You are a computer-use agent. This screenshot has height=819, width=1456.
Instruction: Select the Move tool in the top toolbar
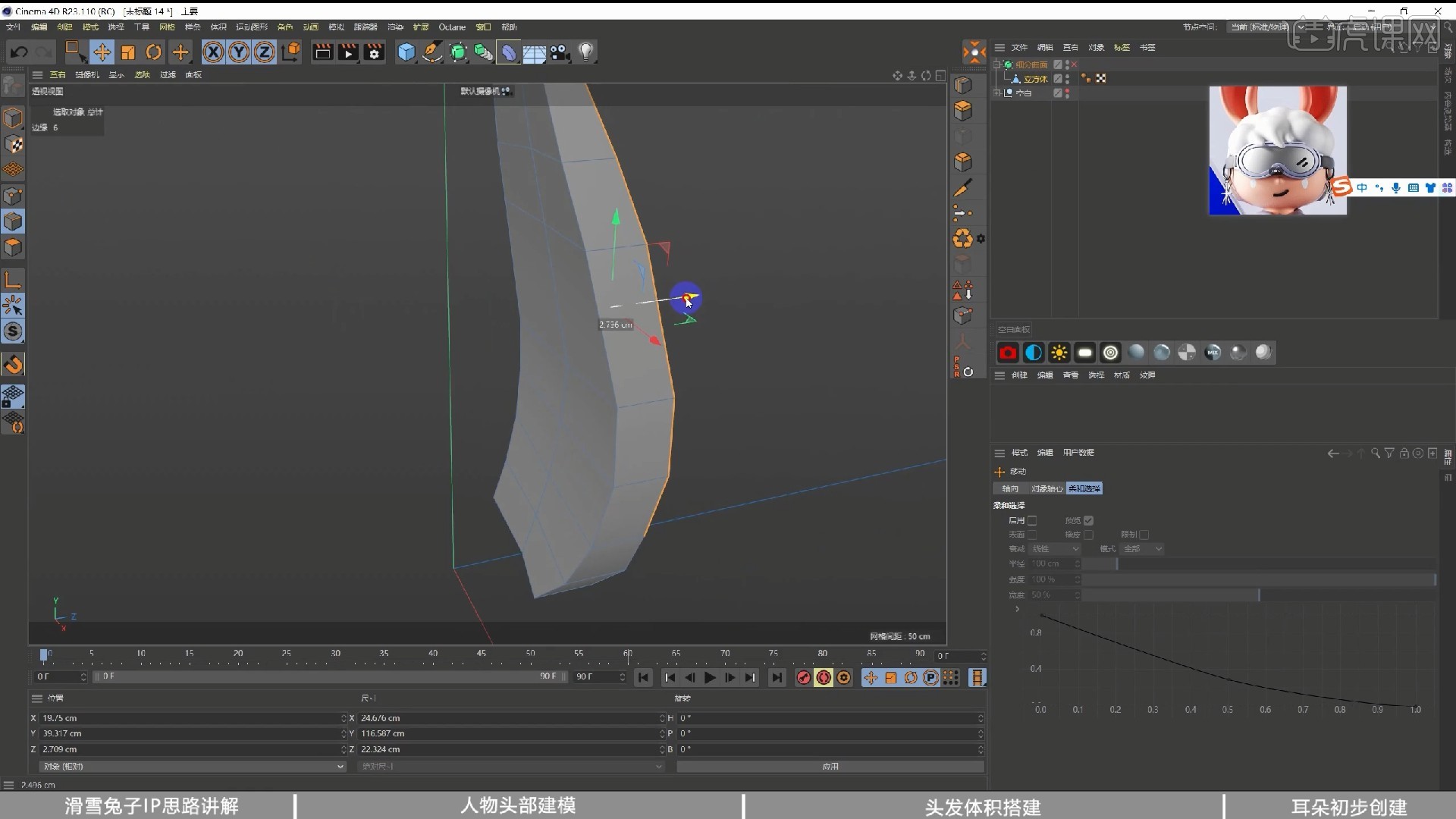point(102,52)
